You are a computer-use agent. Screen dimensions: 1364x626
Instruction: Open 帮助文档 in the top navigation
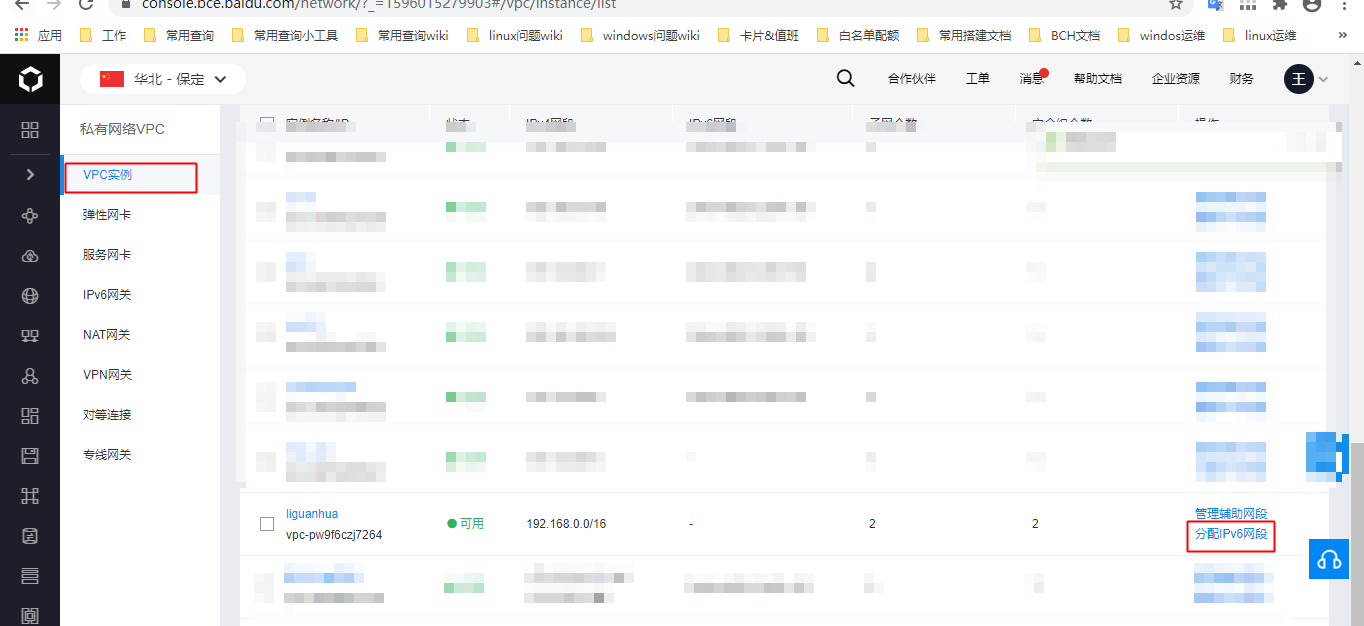point(1098,79)
